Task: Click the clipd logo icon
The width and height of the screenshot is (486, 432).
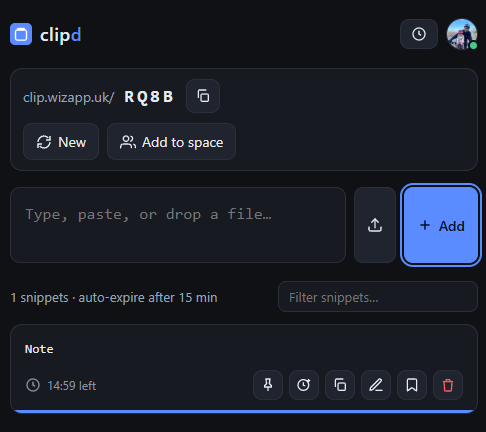Action: coord(21,34)
